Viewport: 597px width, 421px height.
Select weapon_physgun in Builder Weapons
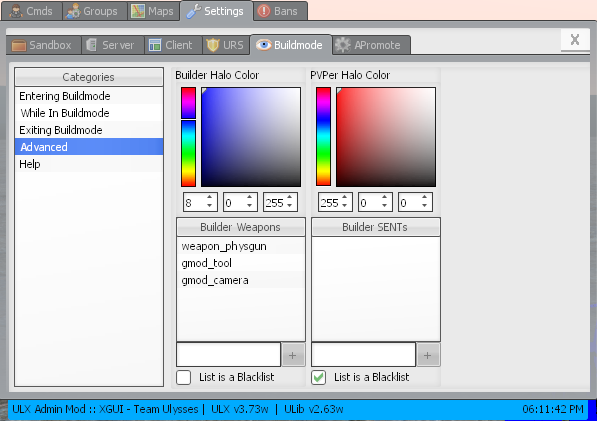point(241,246)
